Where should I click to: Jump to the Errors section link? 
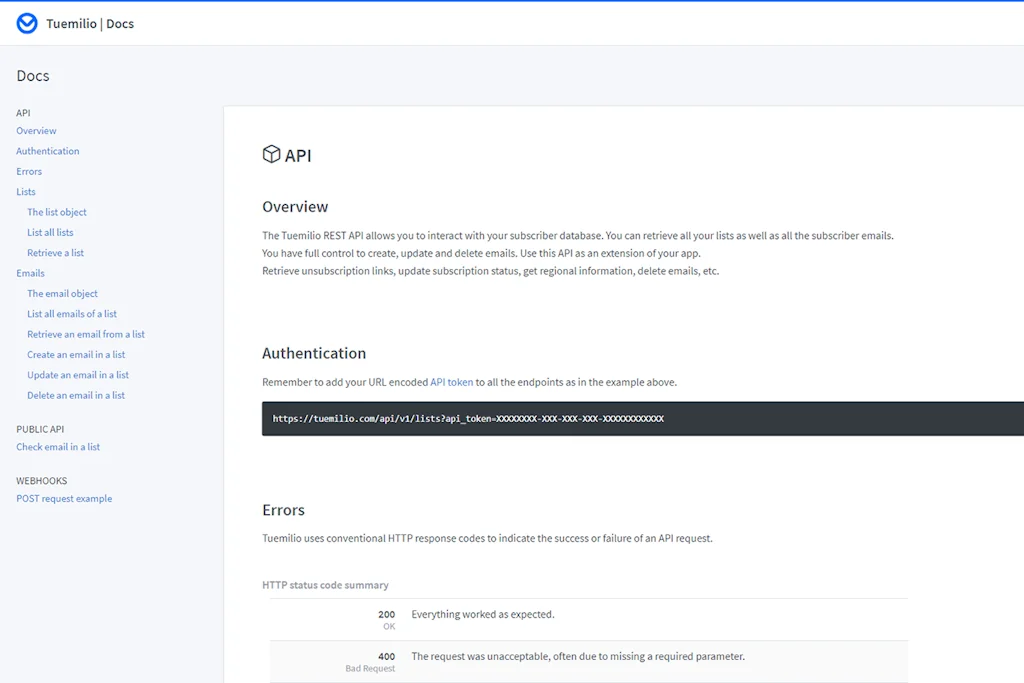(29, 171)
